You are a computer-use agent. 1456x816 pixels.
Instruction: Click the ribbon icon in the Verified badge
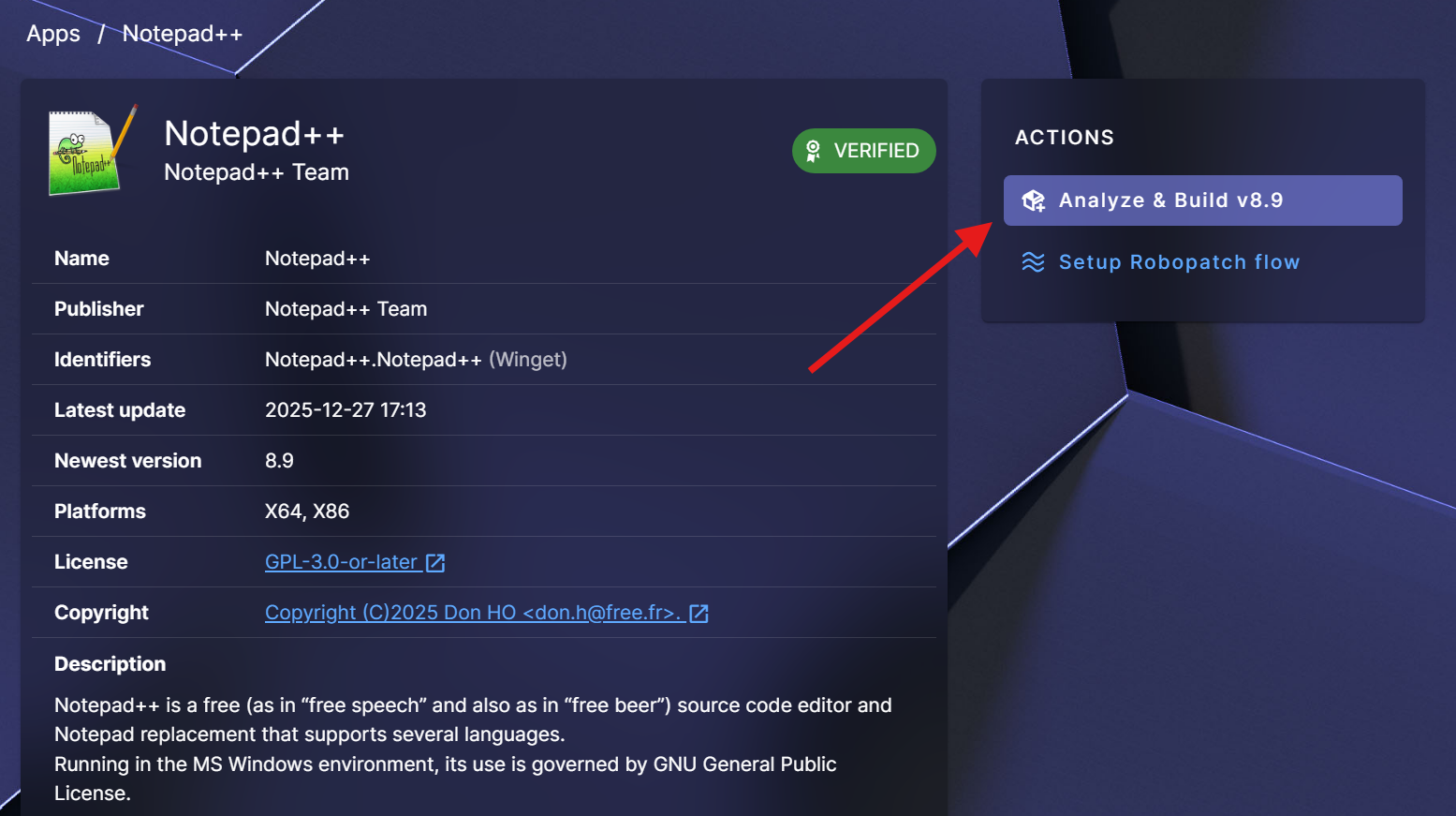pos(813,151)
